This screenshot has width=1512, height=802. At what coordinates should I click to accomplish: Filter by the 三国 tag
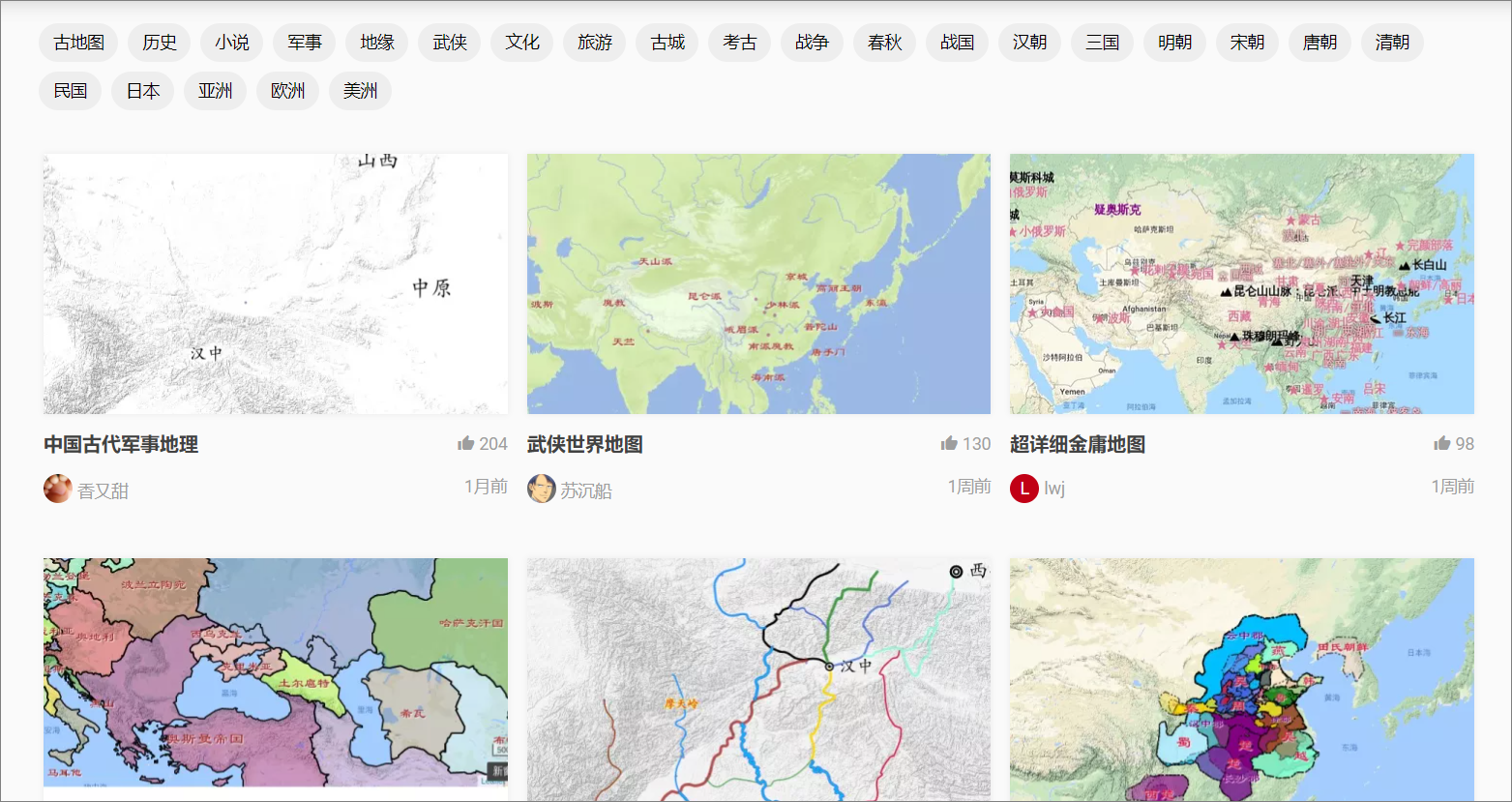(x=1102, y=42)
